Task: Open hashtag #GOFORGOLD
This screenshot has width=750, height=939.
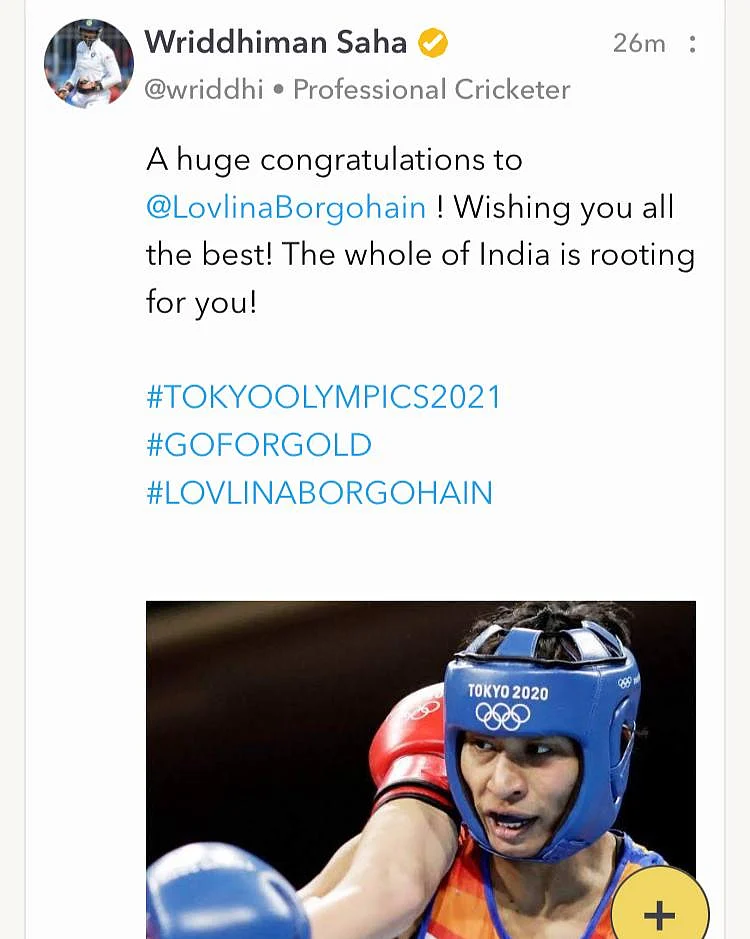Action: pos(259,445)
